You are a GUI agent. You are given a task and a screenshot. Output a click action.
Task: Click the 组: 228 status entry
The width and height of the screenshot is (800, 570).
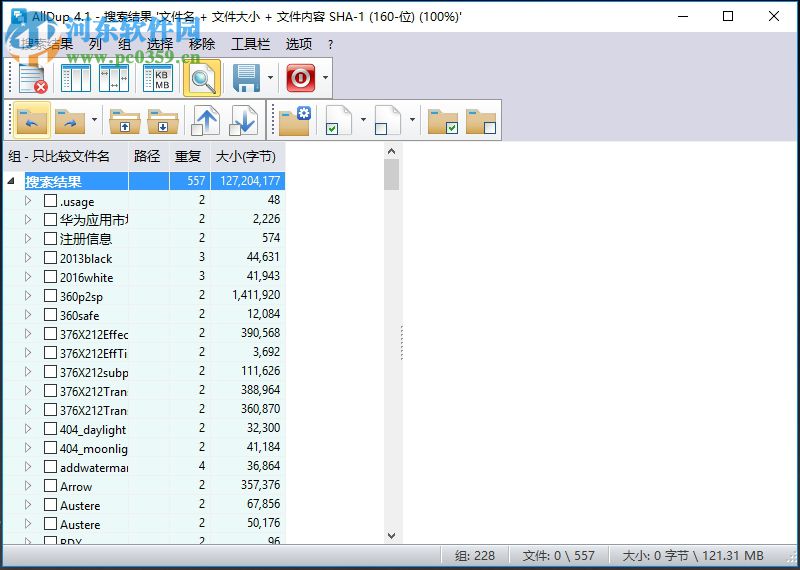pyautogui.click(x=474, y=556)
